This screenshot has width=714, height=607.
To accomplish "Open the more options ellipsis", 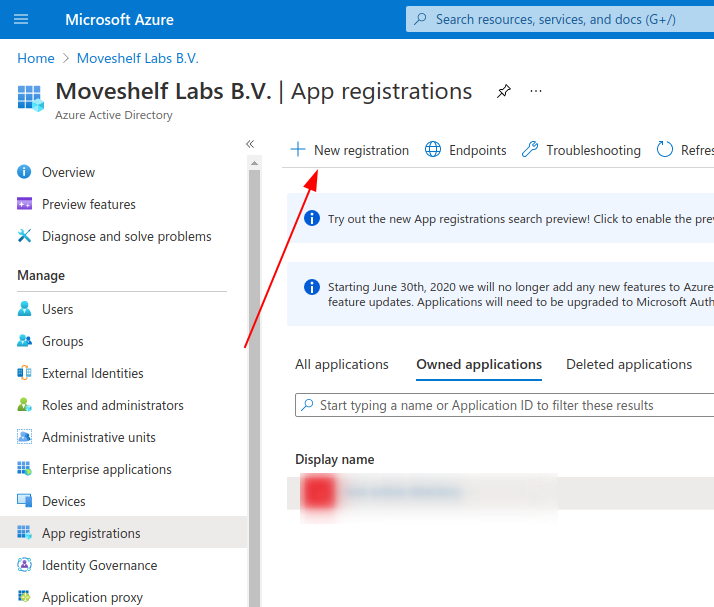I will [536, 91].
